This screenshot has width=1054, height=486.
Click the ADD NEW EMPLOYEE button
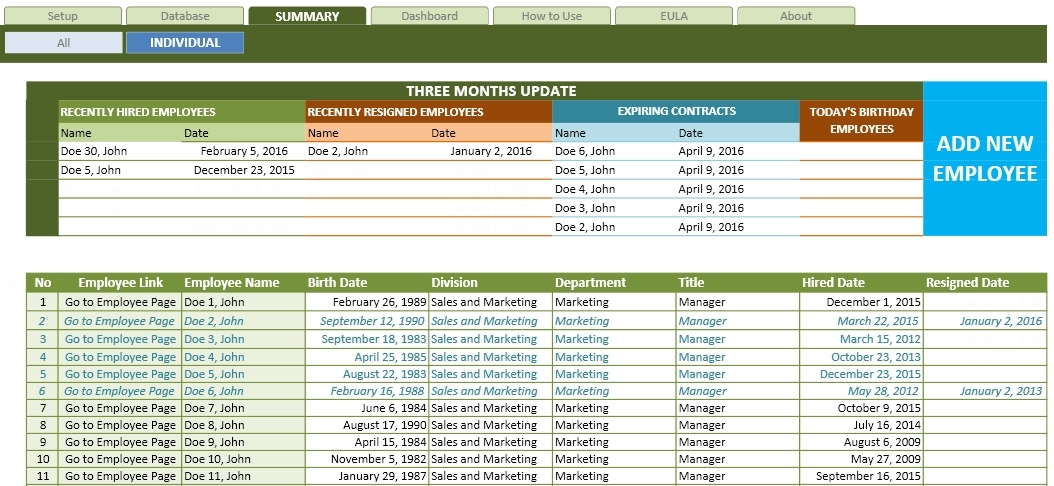click(985, 159)
